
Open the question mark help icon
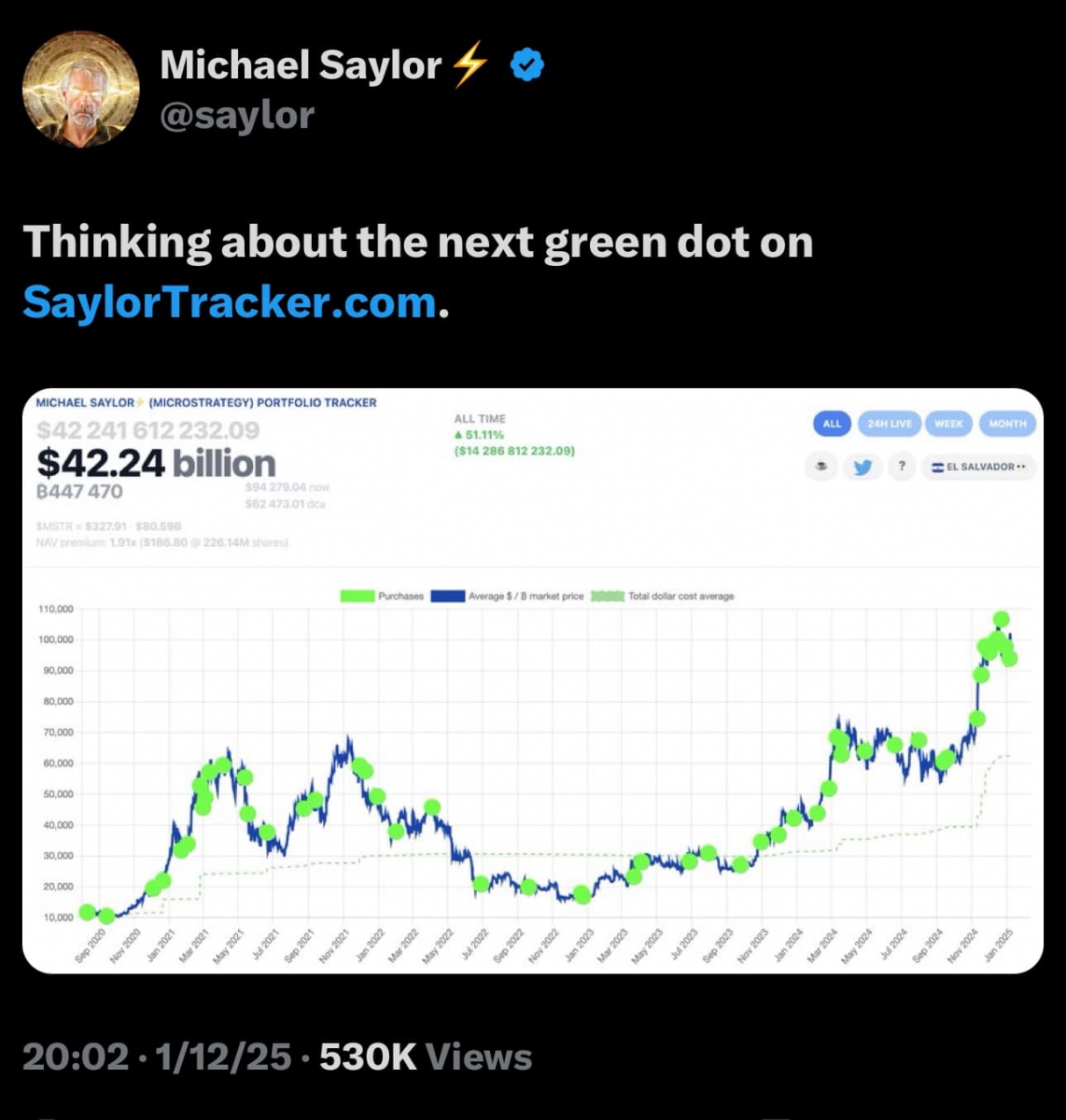pyautogui.click(x=902, y=467)
